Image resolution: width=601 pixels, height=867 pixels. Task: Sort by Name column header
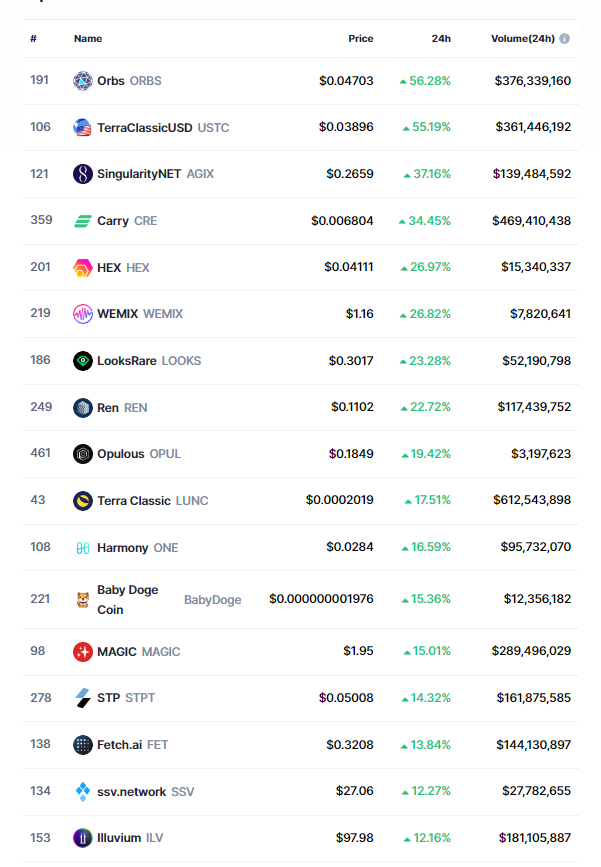(x=88, y=39)
